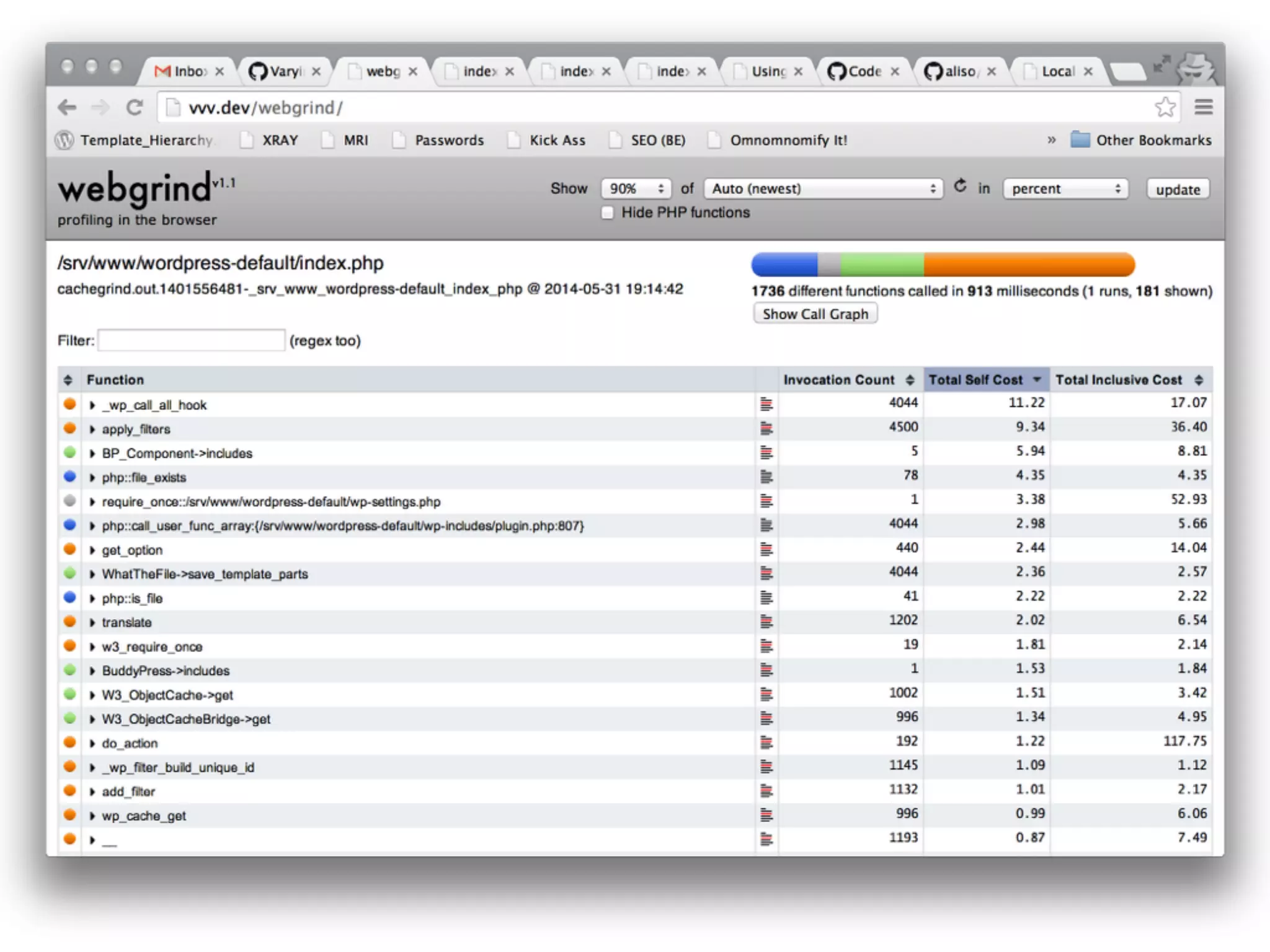This screenshot has width=1270, height=952.
Task: Close the Inbox Gmail tab
Action: (x=220, y=72)
